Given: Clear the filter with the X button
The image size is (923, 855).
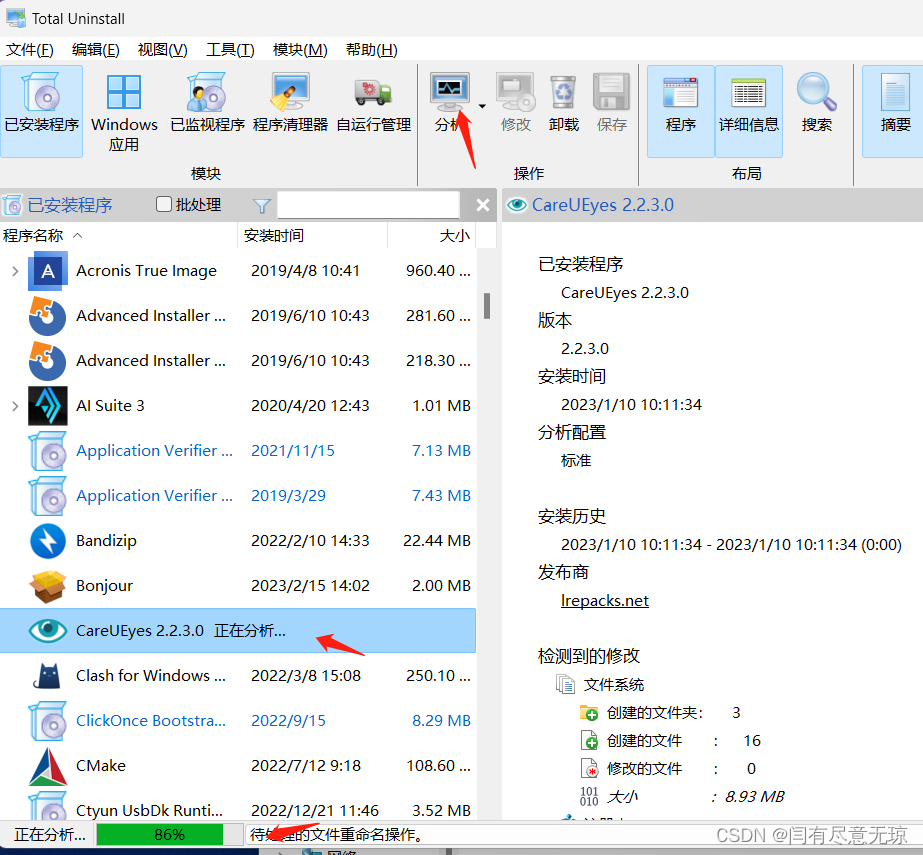Looking at the screenshot, I should [x=483, y=205].
